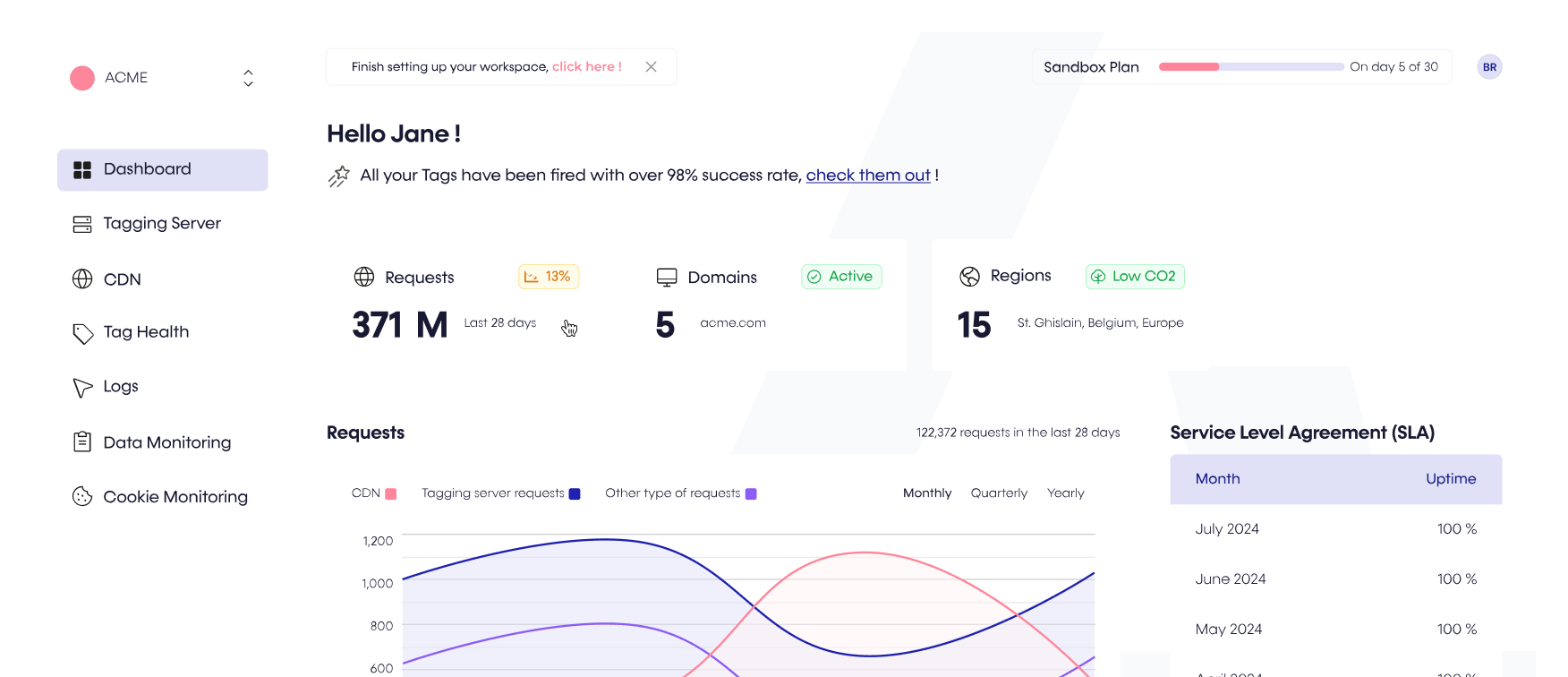Click the 371 M requests value
Viewport: 1568px width, 677px height.
click(x=400, y=325)
